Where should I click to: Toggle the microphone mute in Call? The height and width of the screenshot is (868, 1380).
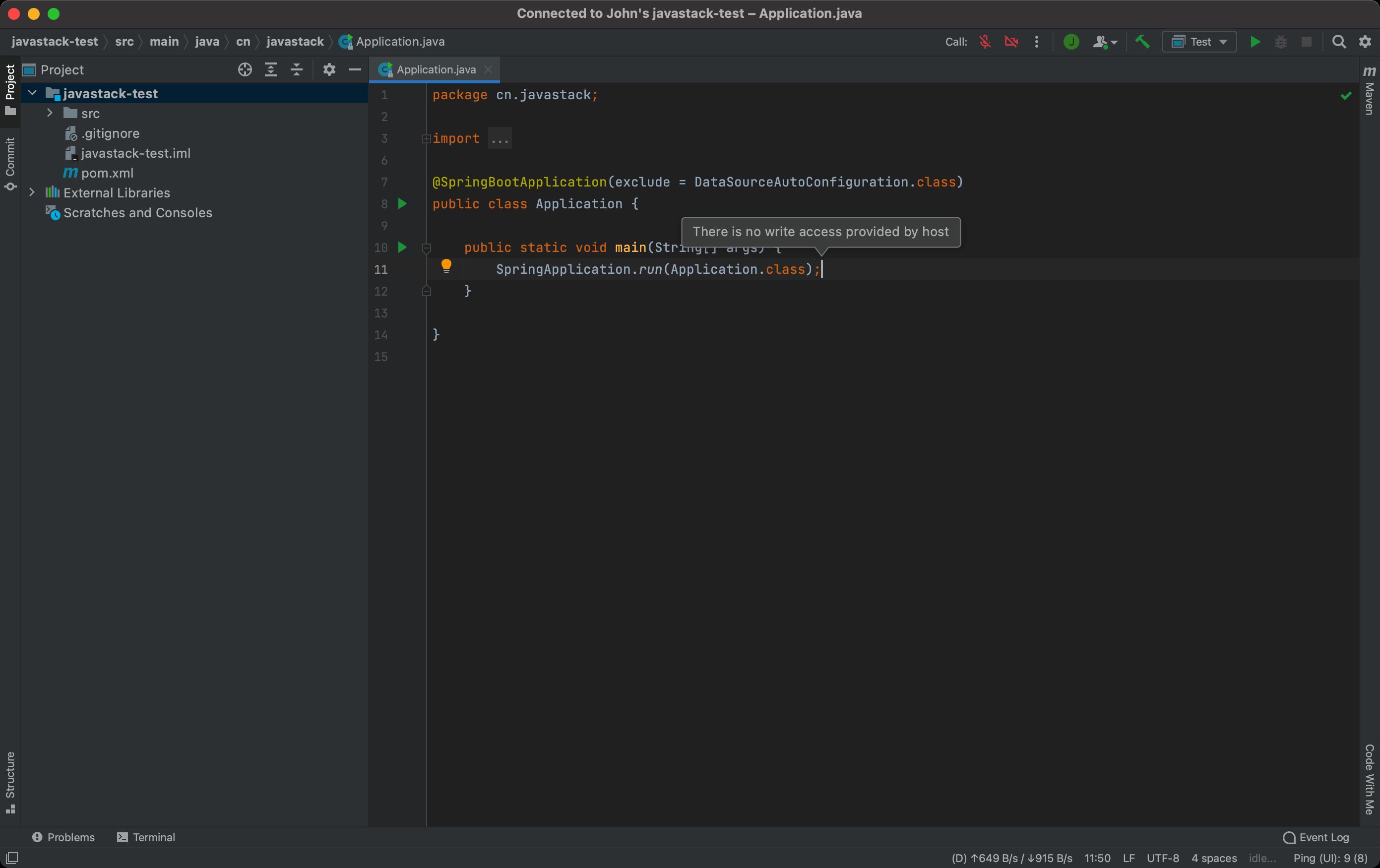point(985,42)
